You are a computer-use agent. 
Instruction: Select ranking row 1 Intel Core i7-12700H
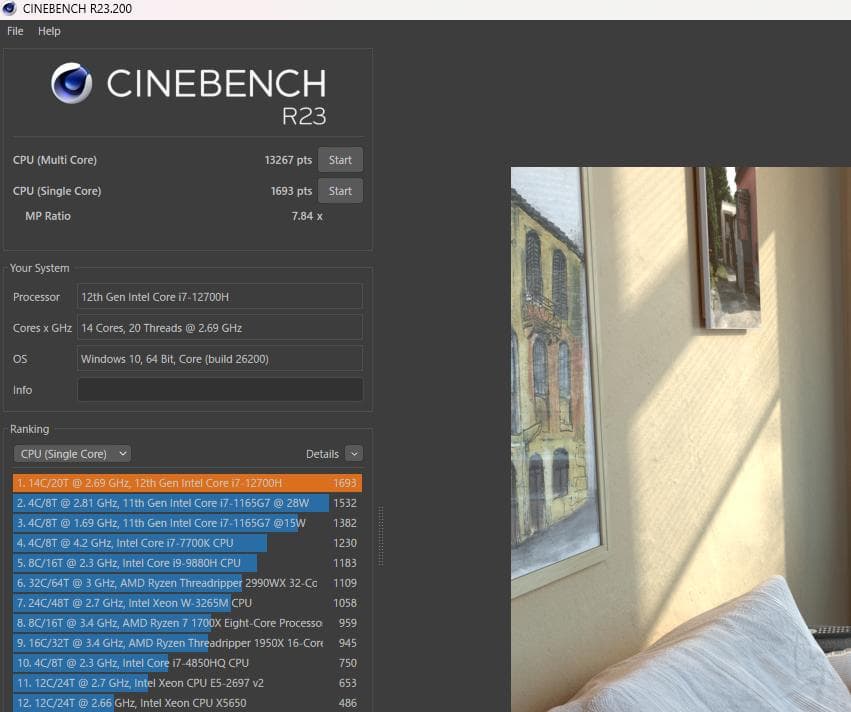(187, 483)
